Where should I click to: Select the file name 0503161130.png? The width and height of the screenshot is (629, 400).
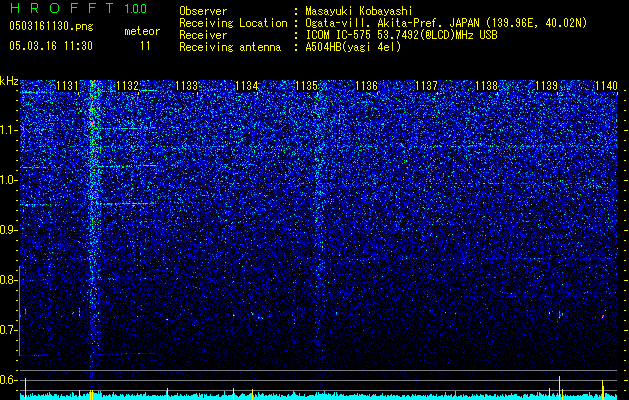tap(51, 26)
